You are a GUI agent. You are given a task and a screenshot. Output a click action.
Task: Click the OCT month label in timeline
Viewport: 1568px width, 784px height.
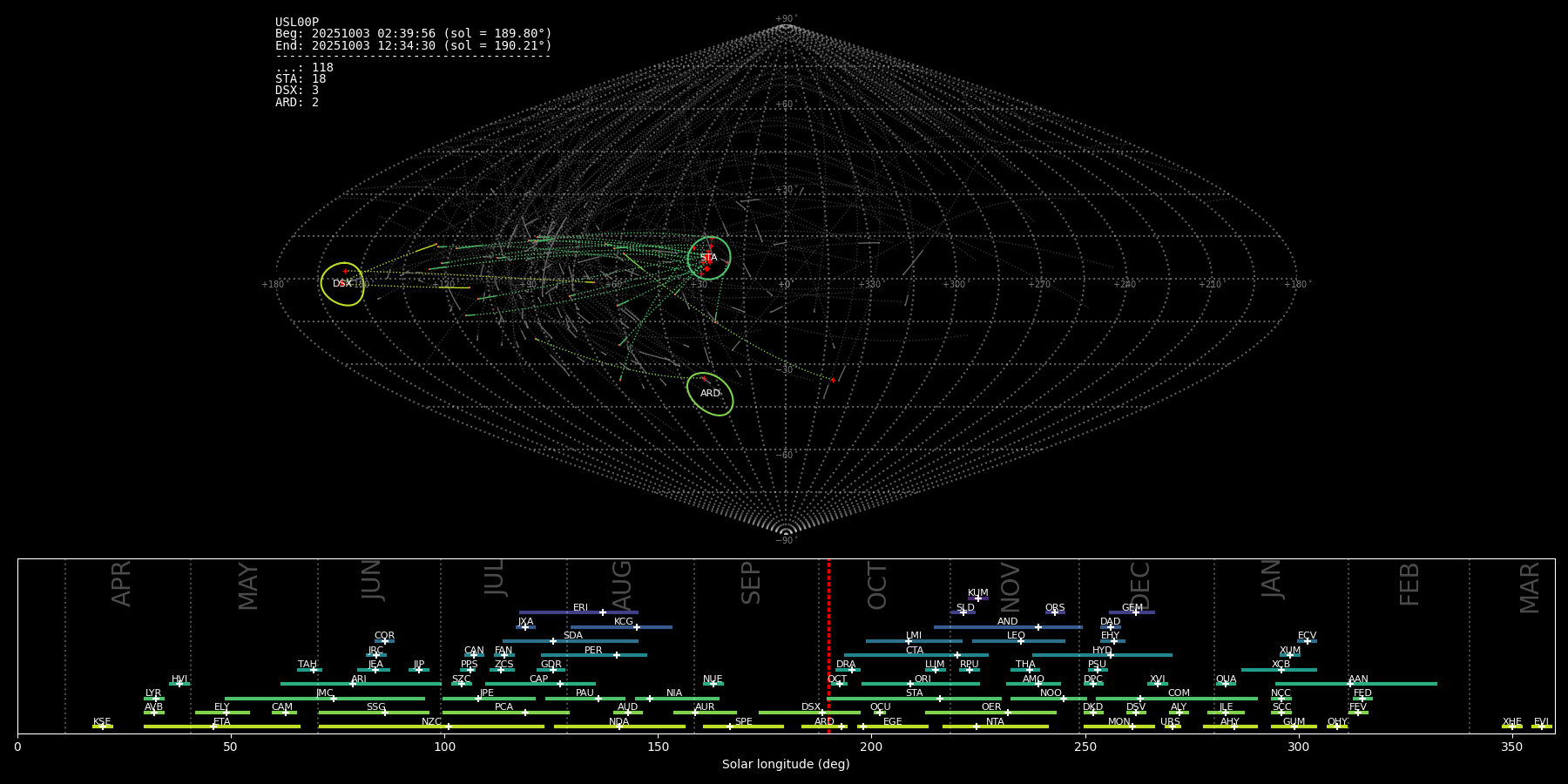click(878, 585)
